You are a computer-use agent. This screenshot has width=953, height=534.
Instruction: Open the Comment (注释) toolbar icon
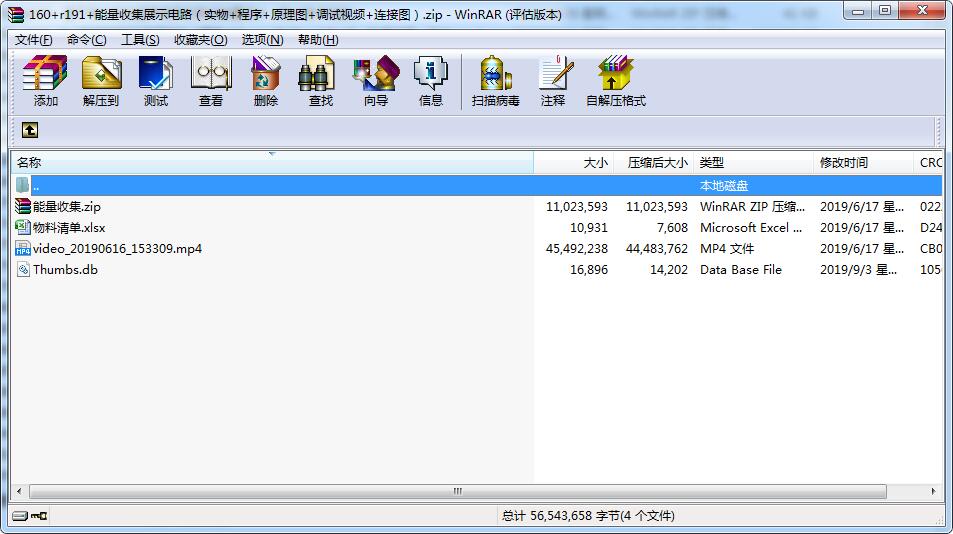point(554,81)
